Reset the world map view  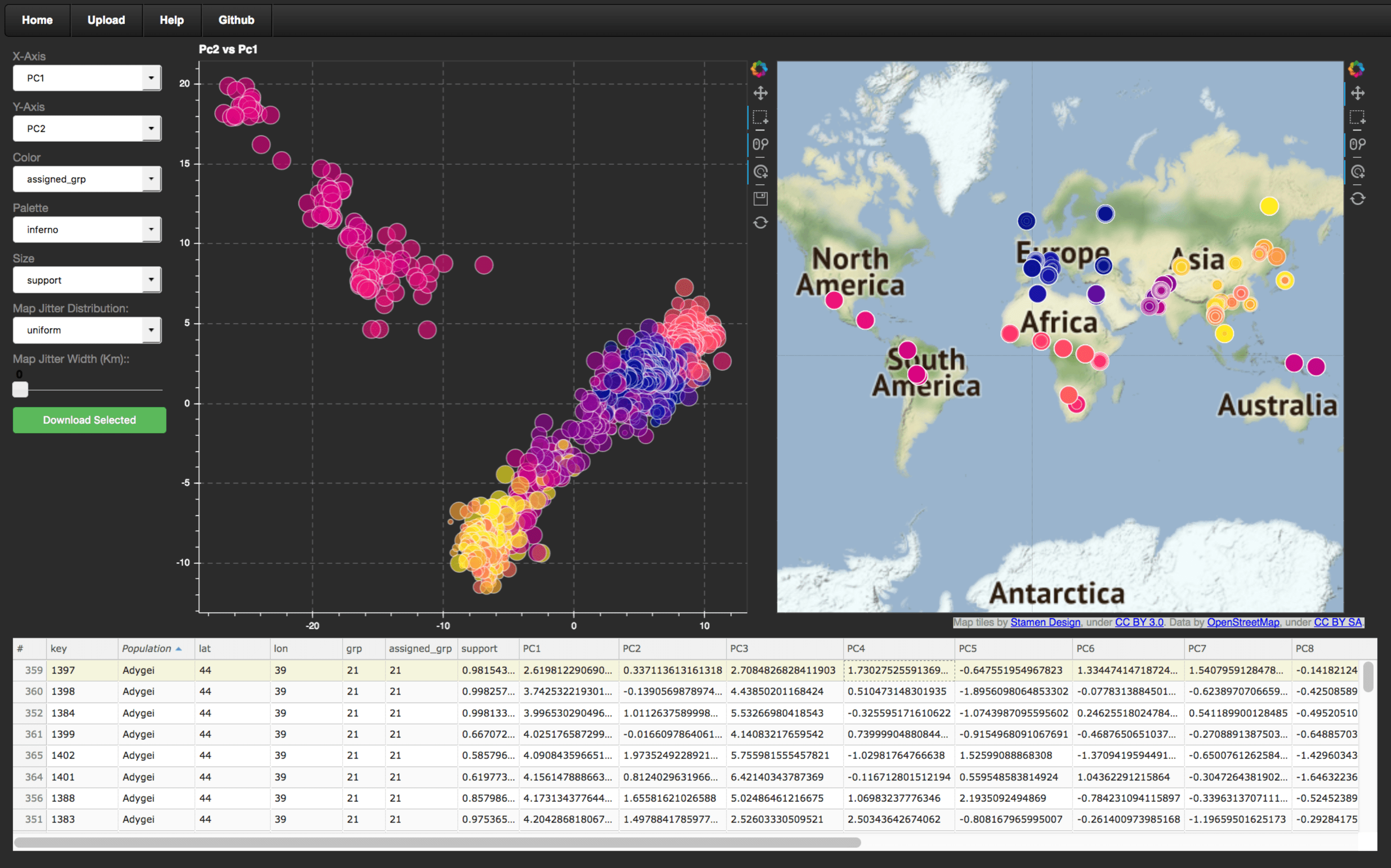click(1357, 199)
